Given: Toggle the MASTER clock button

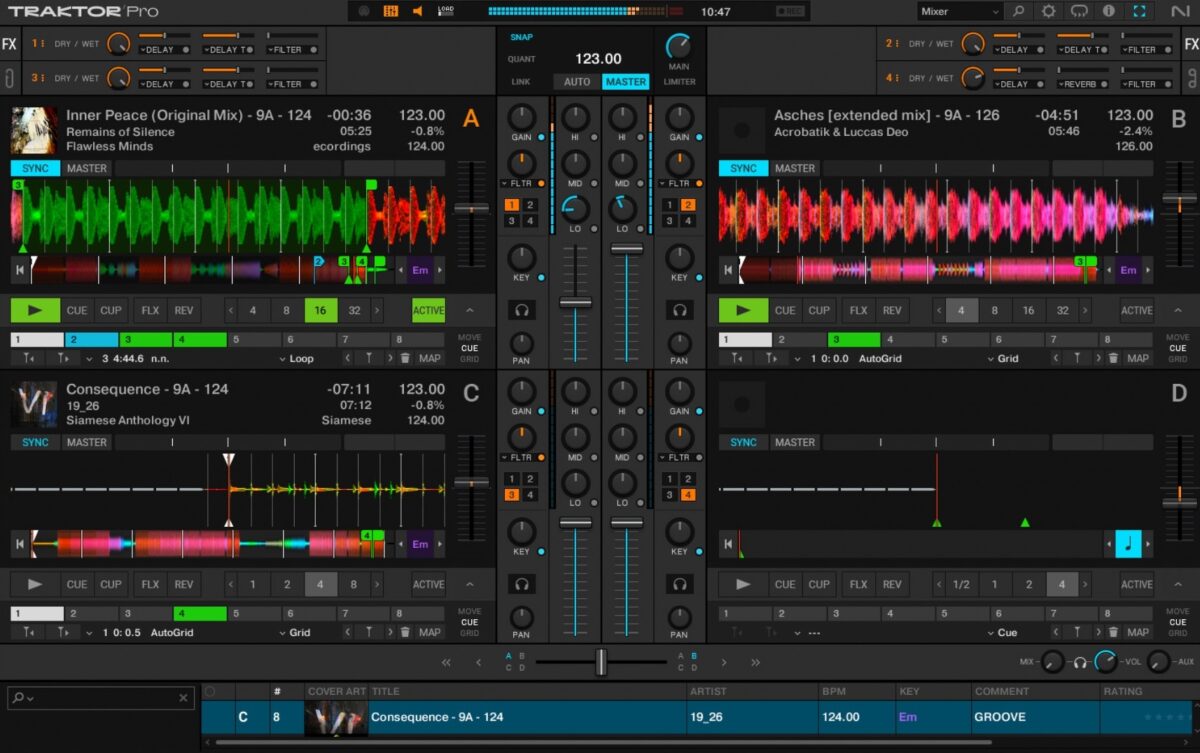Looking at the screenshot, I should 625,82.
